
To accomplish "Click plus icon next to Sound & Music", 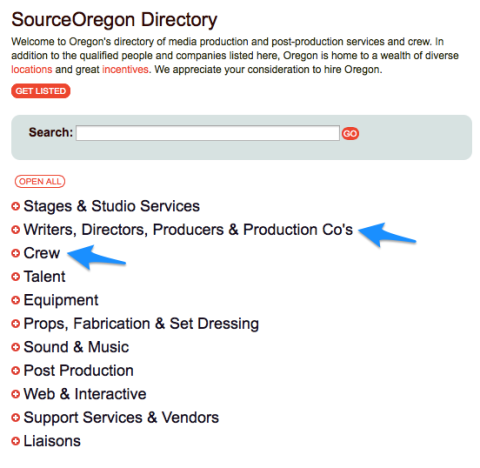I will pyautogui.click(x=15, y=347).
